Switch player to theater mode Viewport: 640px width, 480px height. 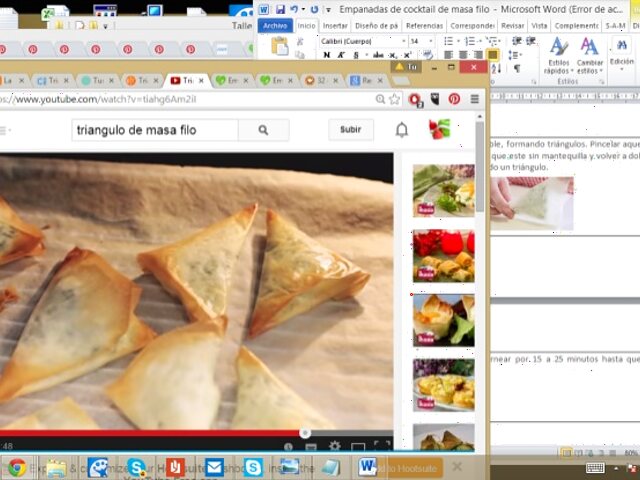click(358, 447)
